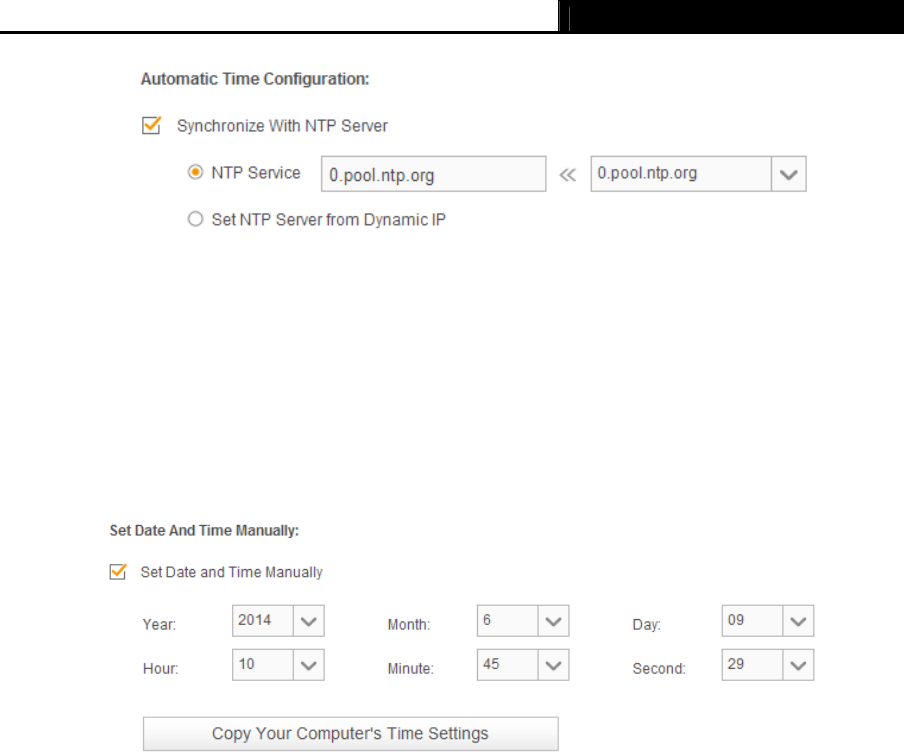Open the Day dropdown showing 09
Image resolution: width=904 pixels, height=756 pixels.
coord(768,620)
